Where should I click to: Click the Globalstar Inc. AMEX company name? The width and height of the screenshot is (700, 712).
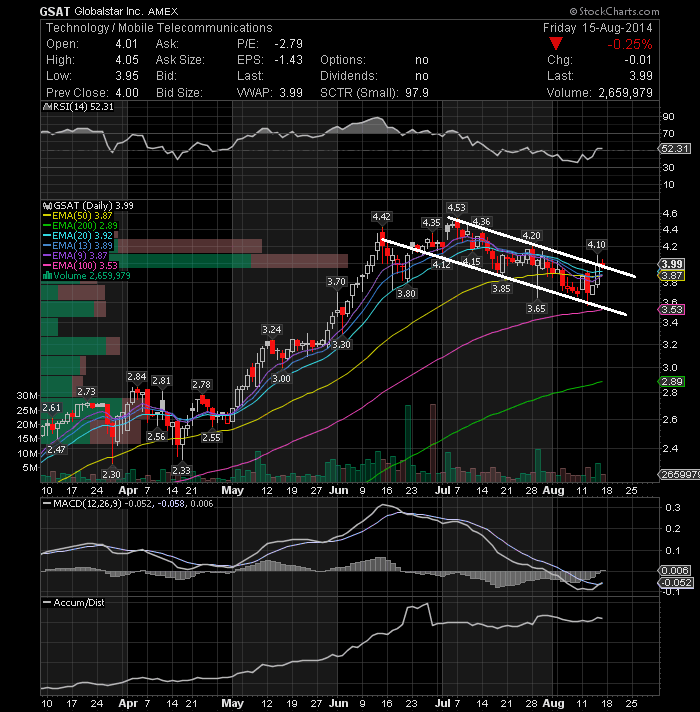coord(126,11)
